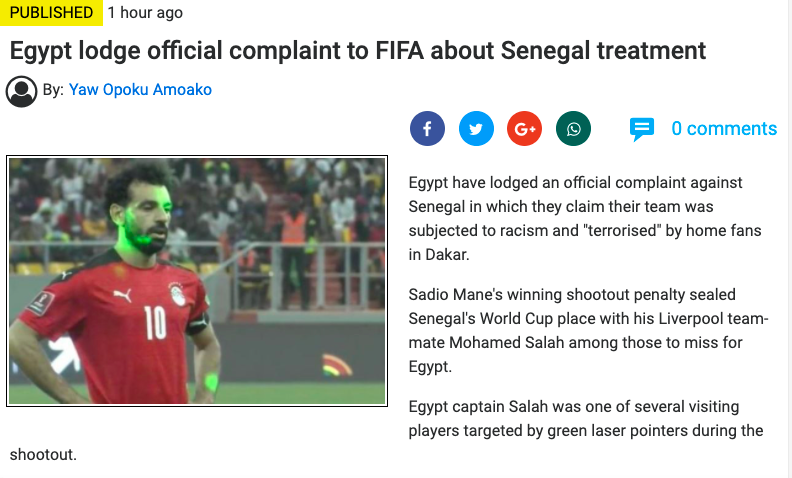This screenshot has width=792, height=478.
Task: Share article on Twitter
Action: (476, 129)
